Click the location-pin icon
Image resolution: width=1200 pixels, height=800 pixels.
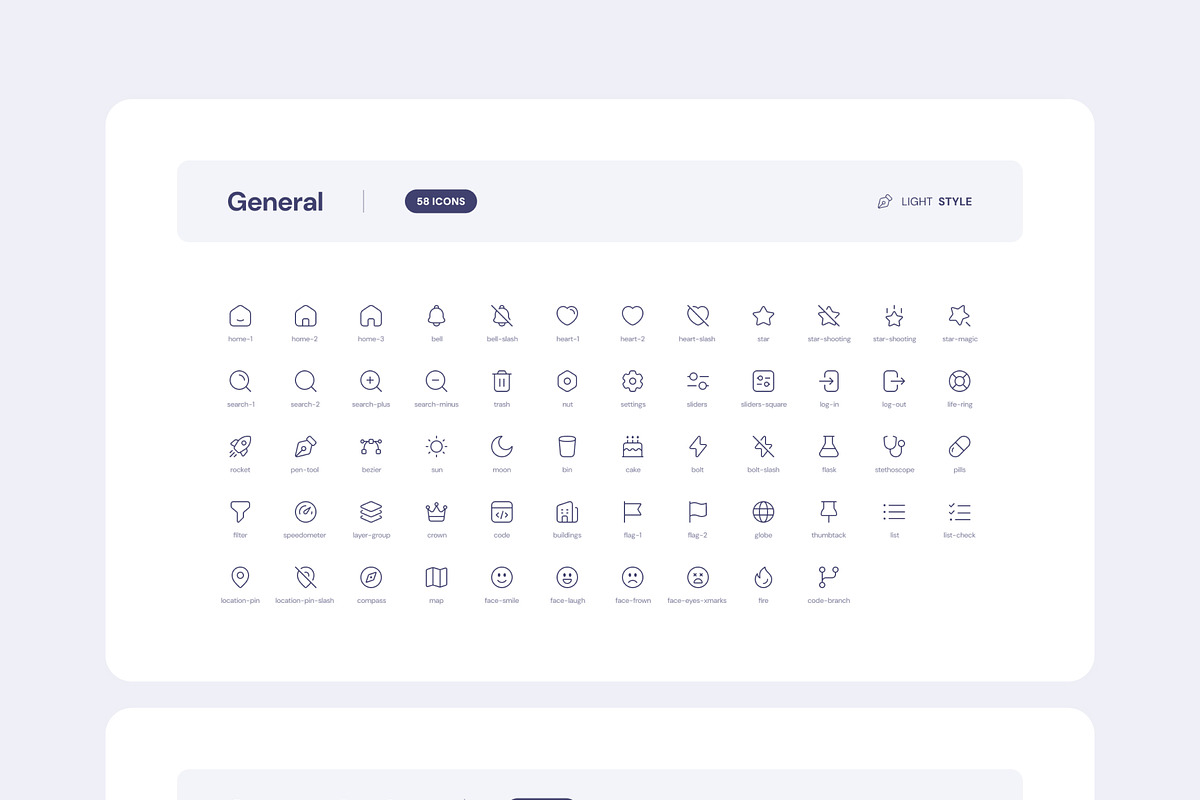240,578
